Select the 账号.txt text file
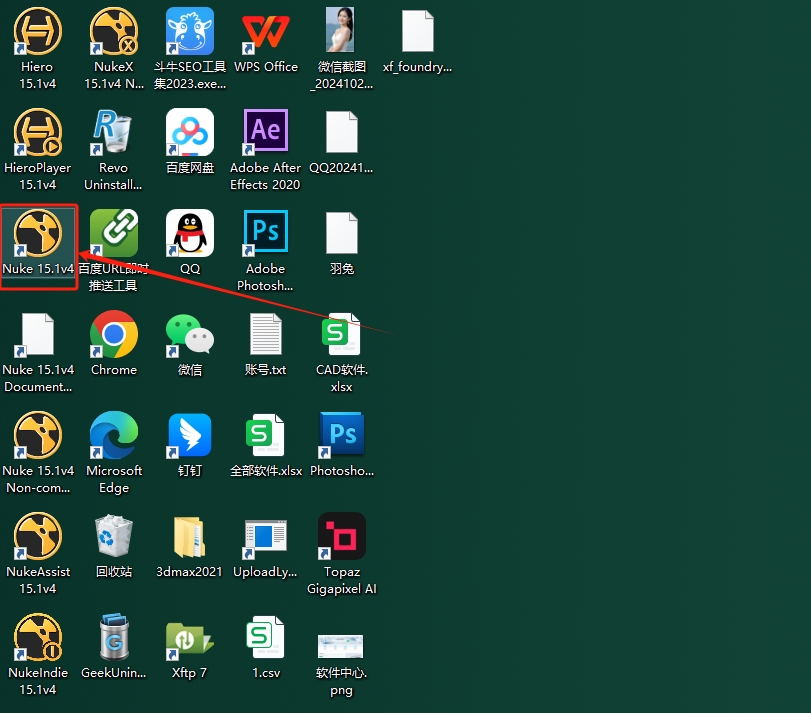 pos(266,335)
